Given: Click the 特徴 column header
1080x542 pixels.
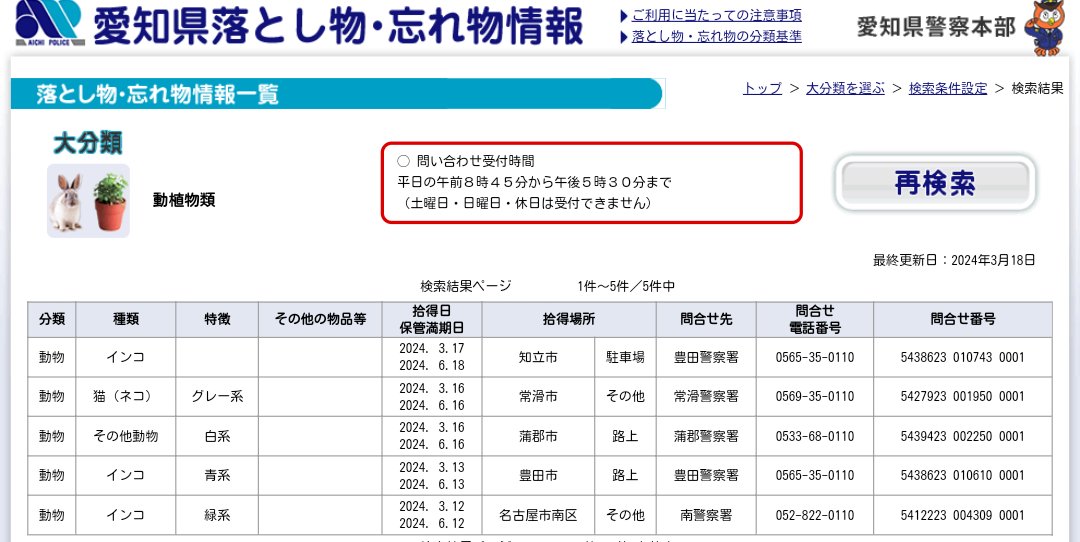Looking at the screenshot, I should tap(217, 320).
